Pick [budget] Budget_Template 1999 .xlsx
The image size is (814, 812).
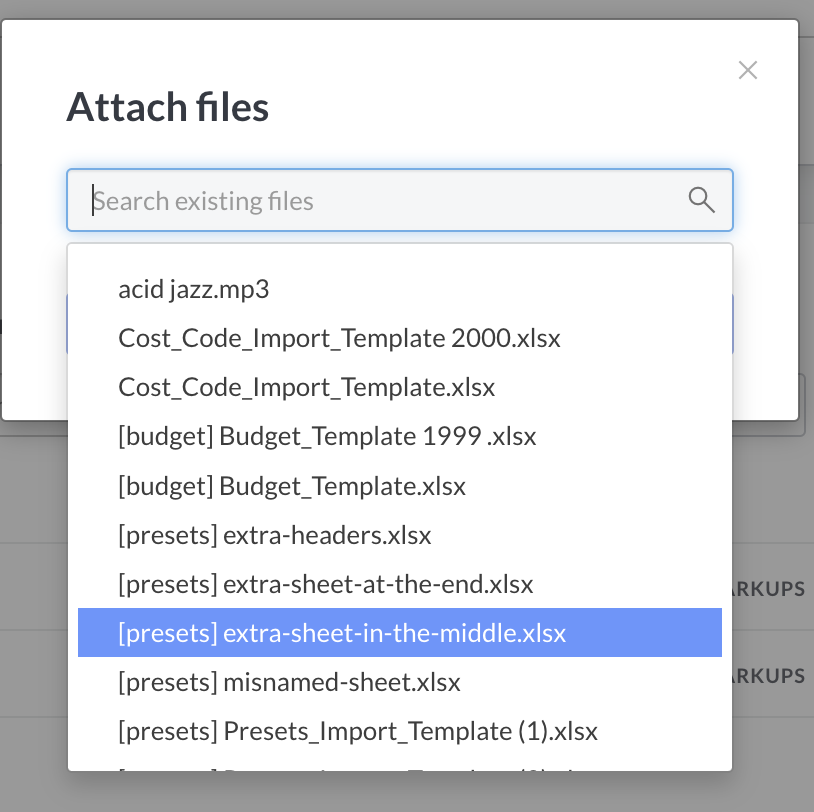(x=327, y=436)
